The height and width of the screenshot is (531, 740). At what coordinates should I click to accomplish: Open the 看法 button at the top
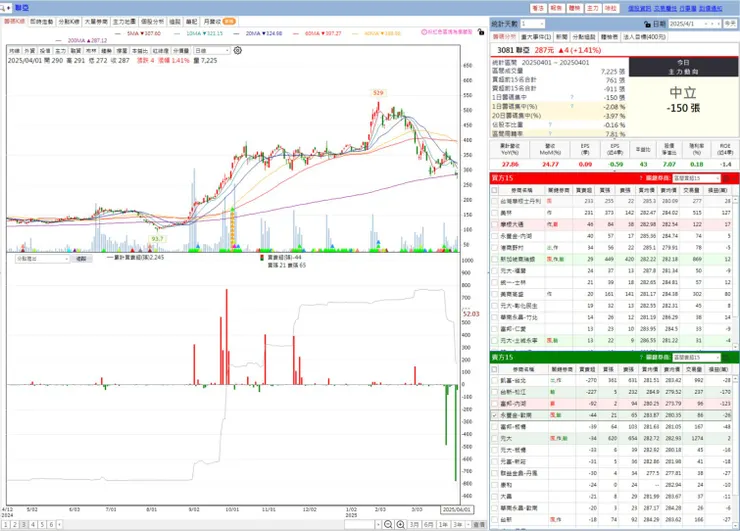click(x=538, y=8)
